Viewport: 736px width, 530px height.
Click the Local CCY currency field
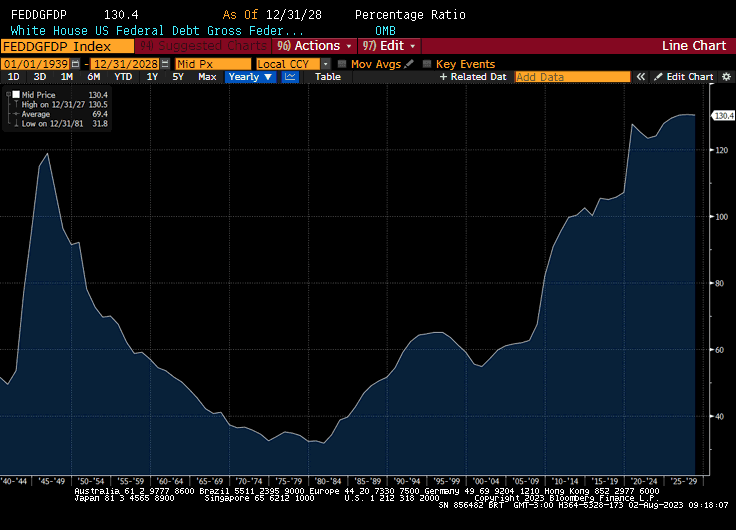click(x=288, y=64)
